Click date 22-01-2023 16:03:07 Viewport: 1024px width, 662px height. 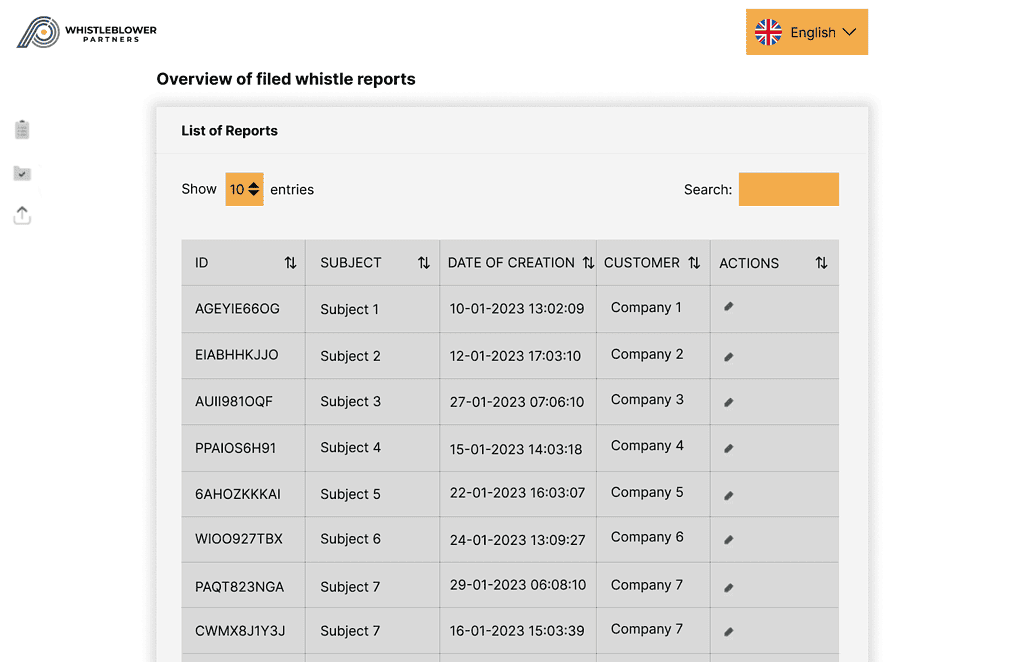pos(517,492)
